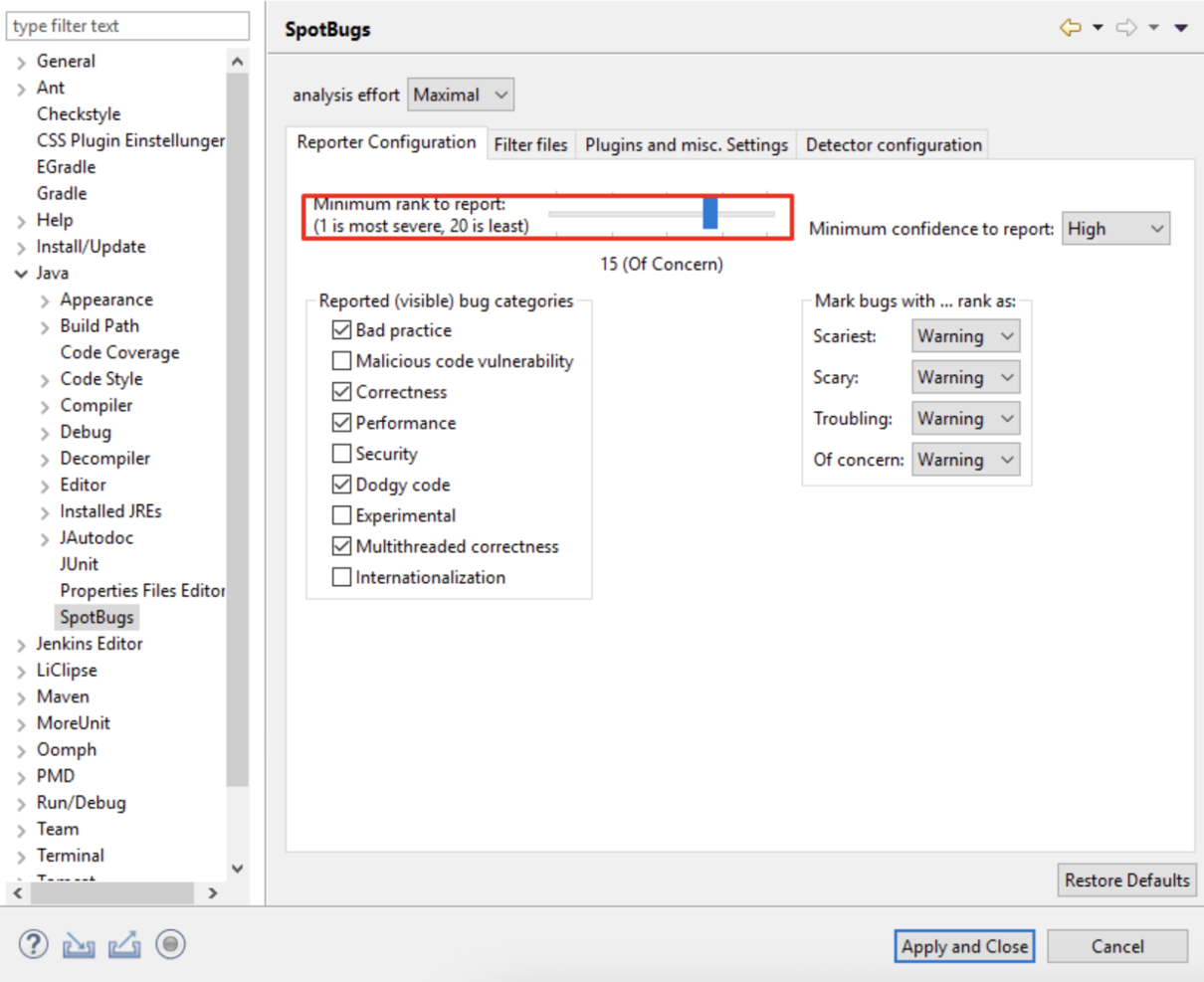Image resolution: width=1204 pixels, height=982 pixels.
Task: Uncheck the Bad practice category
Action: click(341, 329)
